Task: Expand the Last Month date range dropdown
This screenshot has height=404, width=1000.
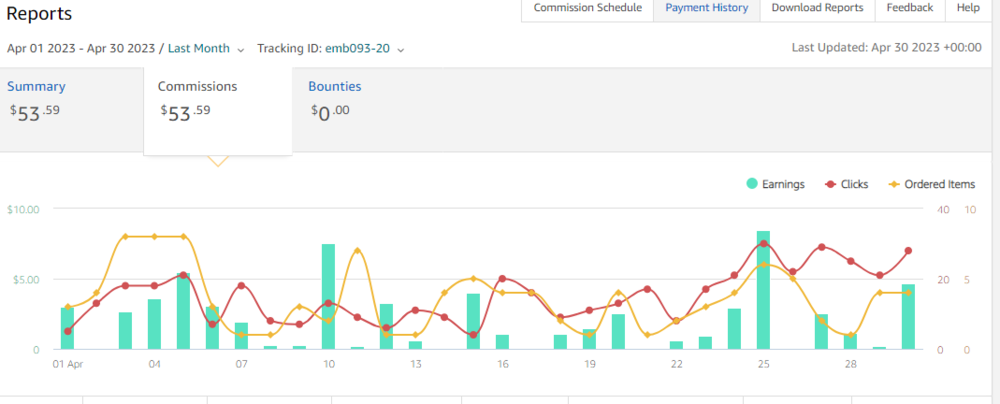Action: point(241,49)
